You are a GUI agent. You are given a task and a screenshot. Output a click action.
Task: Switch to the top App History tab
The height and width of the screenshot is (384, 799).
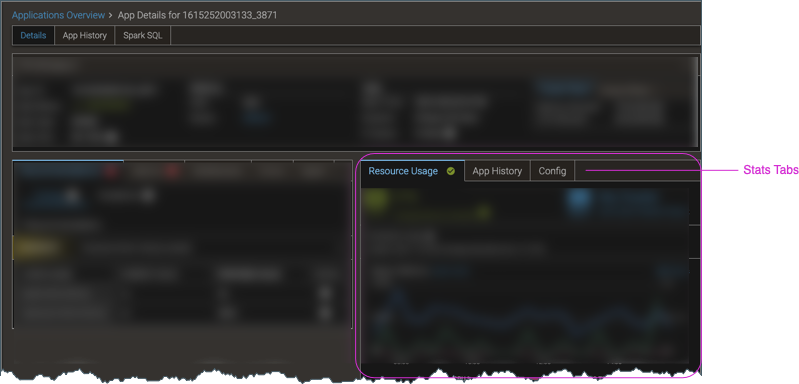85,36
